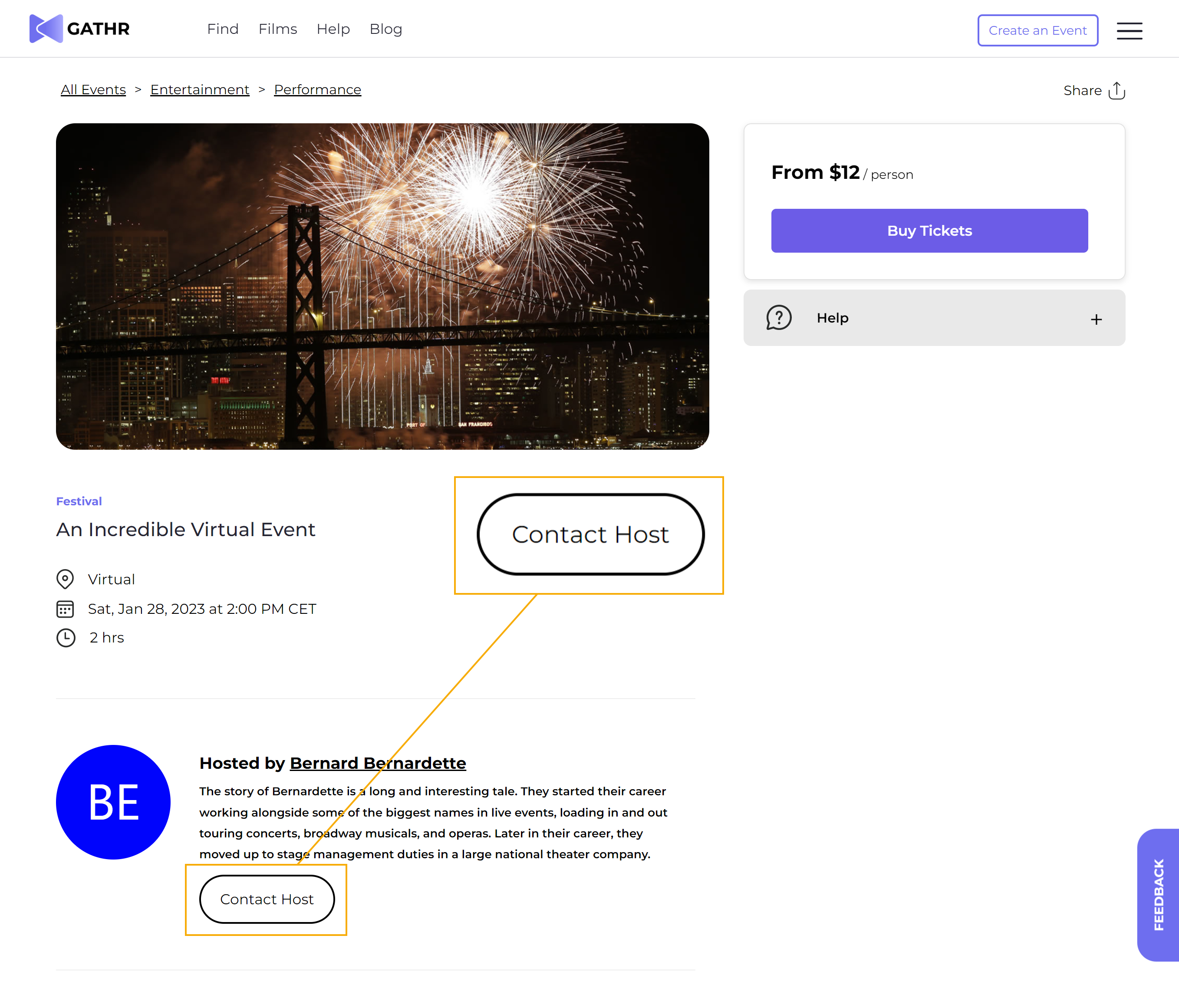Viewport: 1179px width, 1008px height.
Task: Click Contact Host below host bio
Action: click(267, 899)
